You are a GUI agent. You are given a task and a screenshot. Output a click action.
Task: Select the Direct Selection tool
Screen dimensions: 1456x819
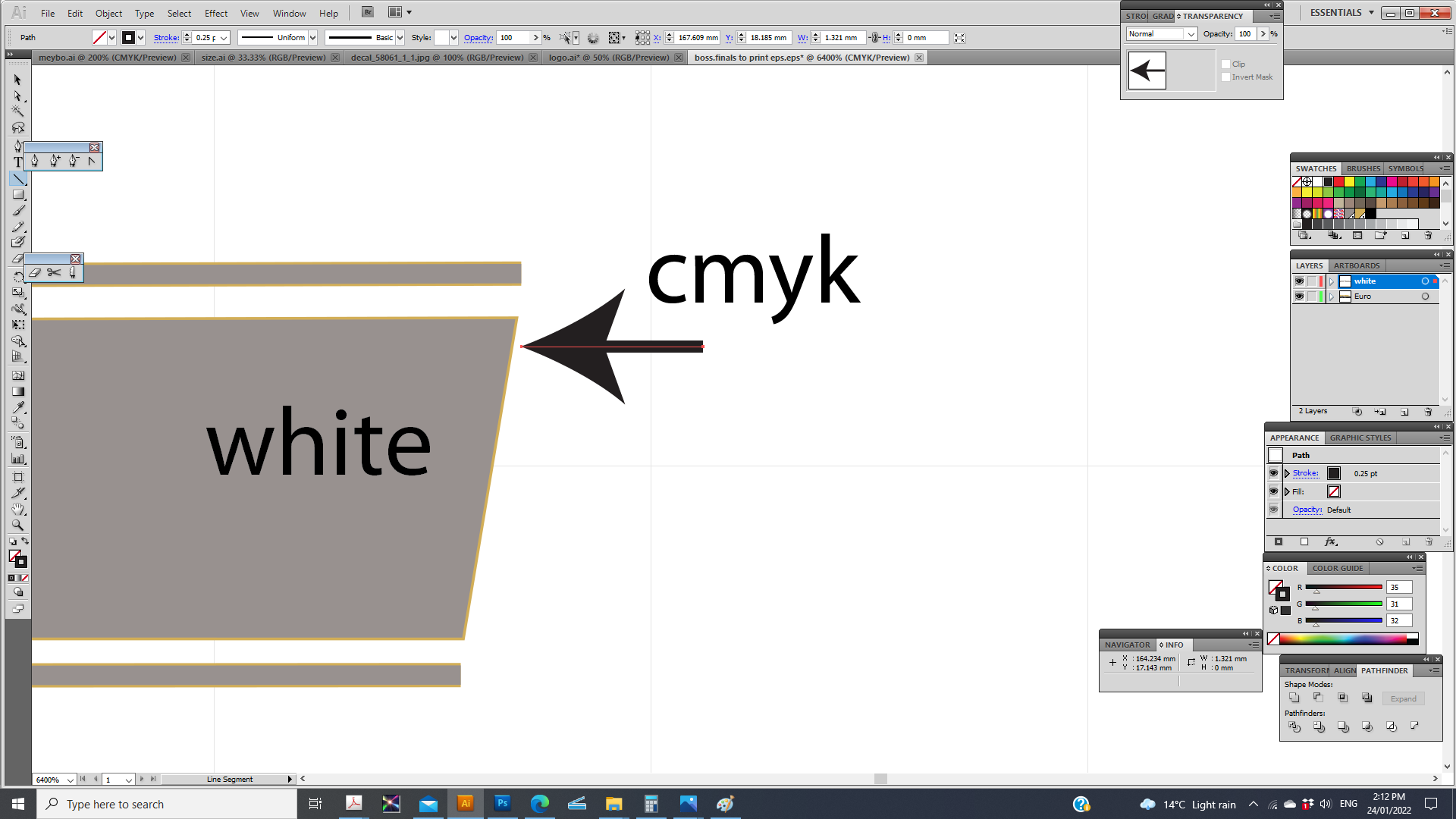[18, 96]
